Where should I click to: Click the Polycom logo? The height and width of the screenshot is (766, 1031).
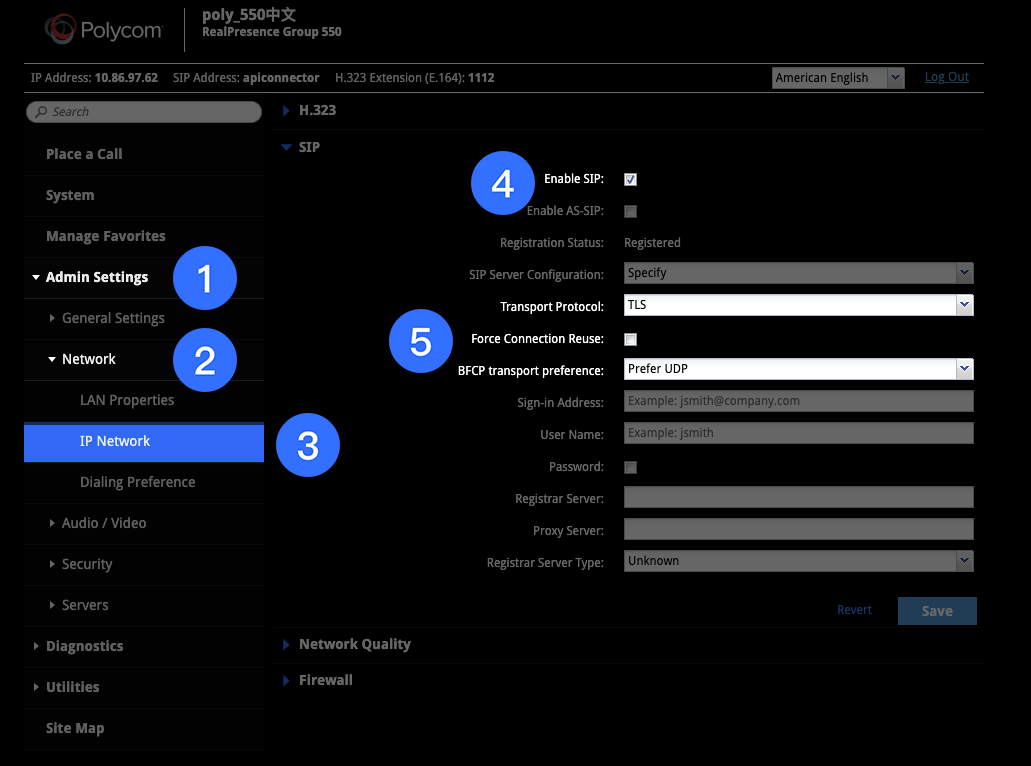[103, 30]
